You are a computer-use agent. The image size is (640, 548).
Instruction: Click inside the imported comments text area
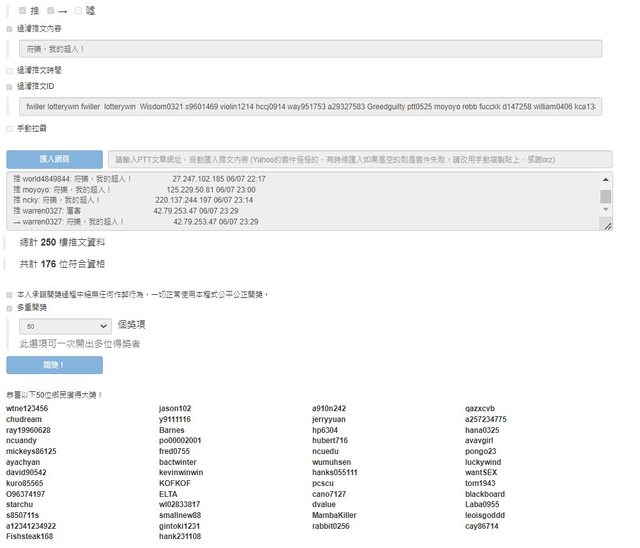tap(300, 201)
